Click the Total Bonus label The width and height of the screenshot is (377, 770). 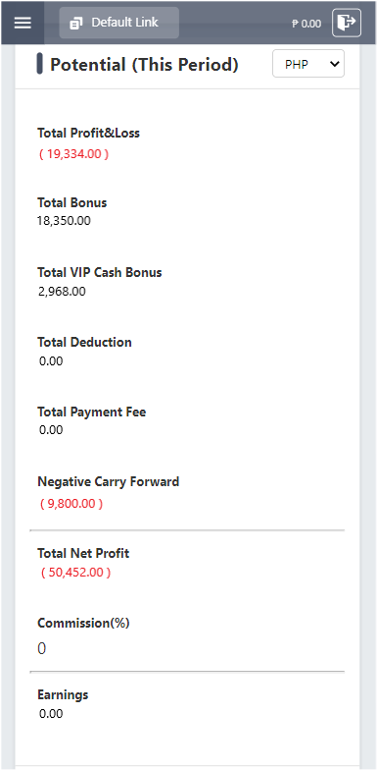72,202
